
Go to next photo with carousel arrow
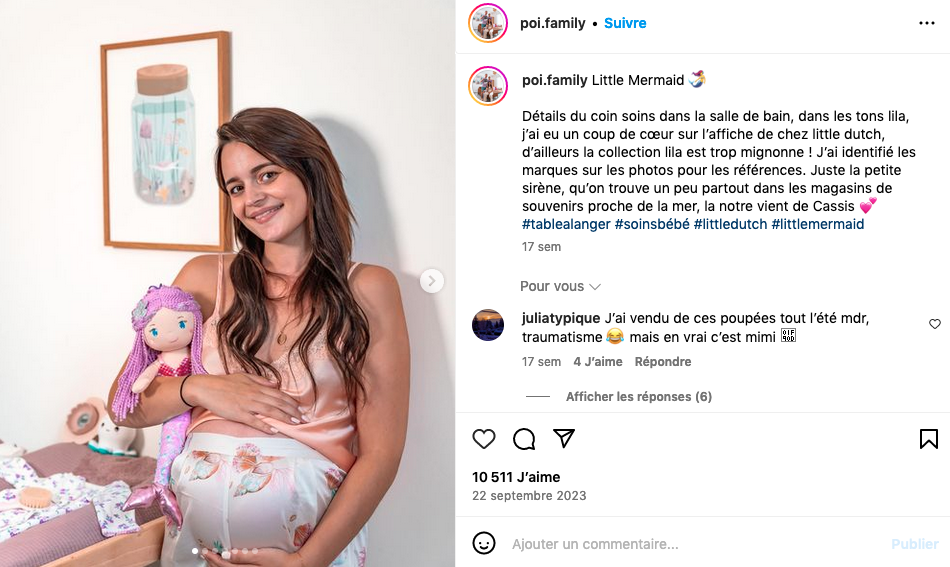tap(432, 281)
